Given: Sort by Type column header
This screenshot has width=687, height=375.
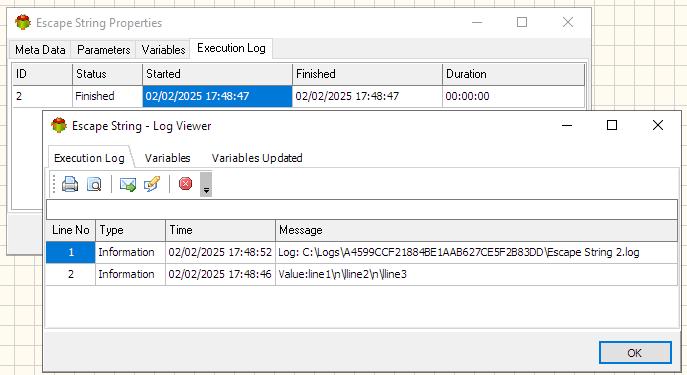Looking at the screenshot, I should point(131,230).
